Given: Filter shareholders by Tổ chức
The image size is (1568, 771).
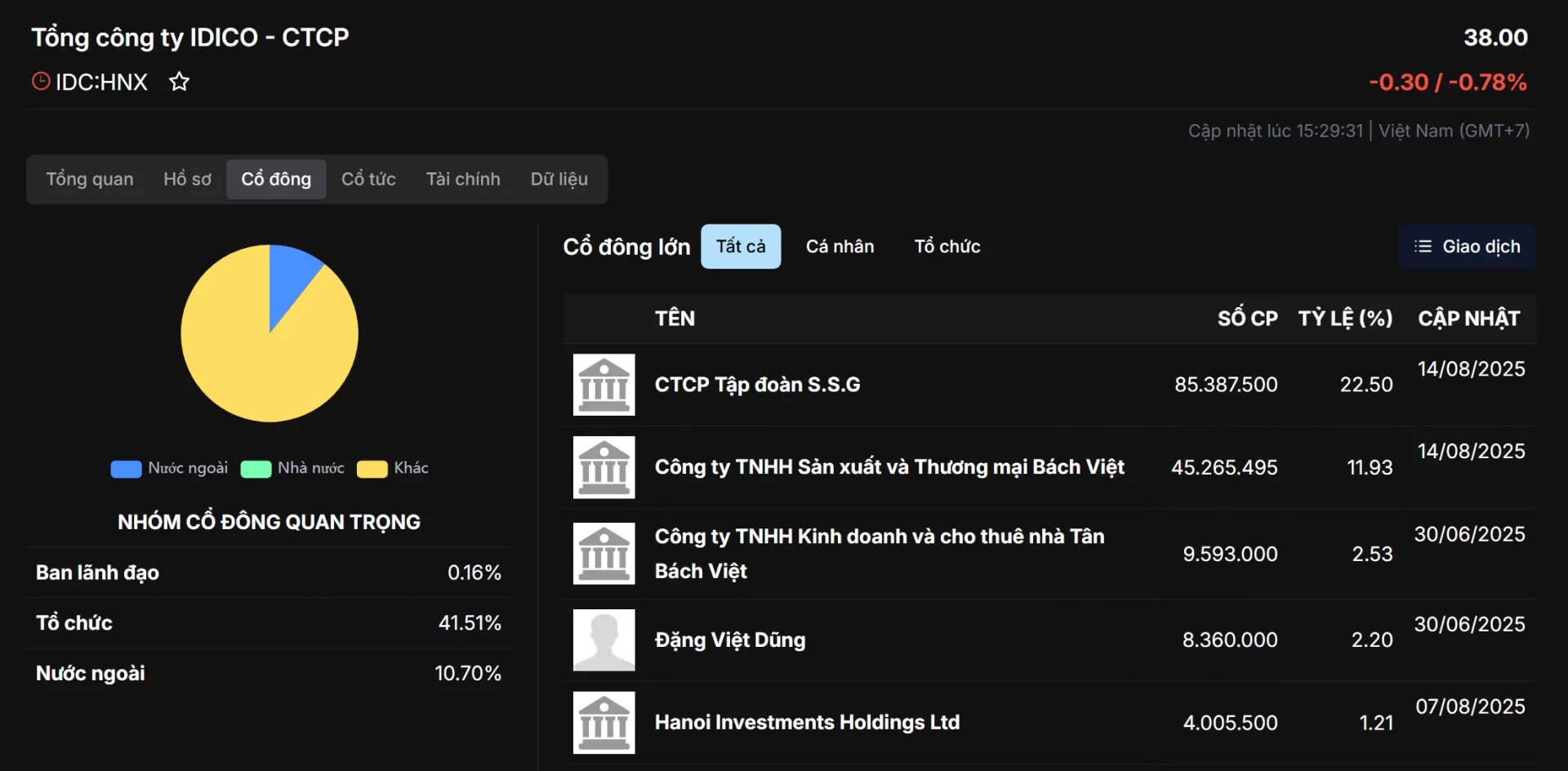Looking at the screenshot, I should coord(947,247).
